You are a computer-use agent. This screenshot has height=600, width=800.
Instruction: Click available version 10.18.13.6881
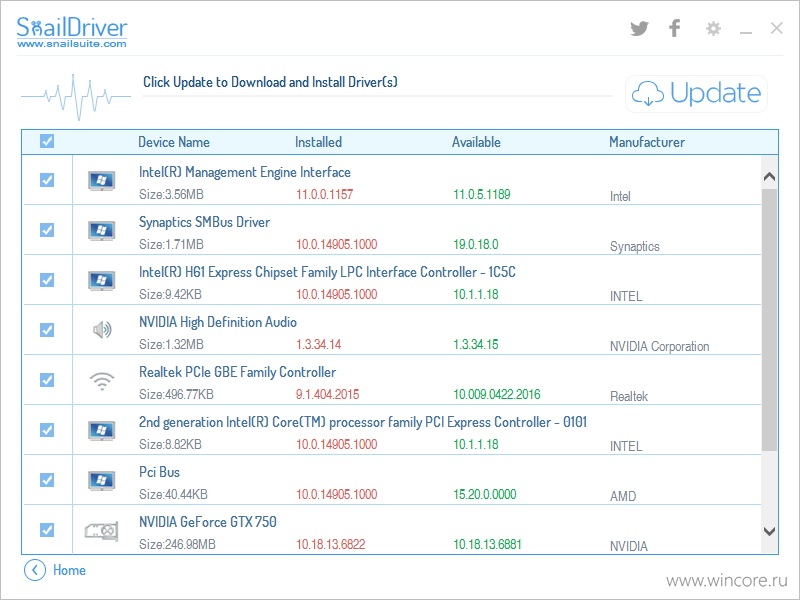tap(487, 544)
